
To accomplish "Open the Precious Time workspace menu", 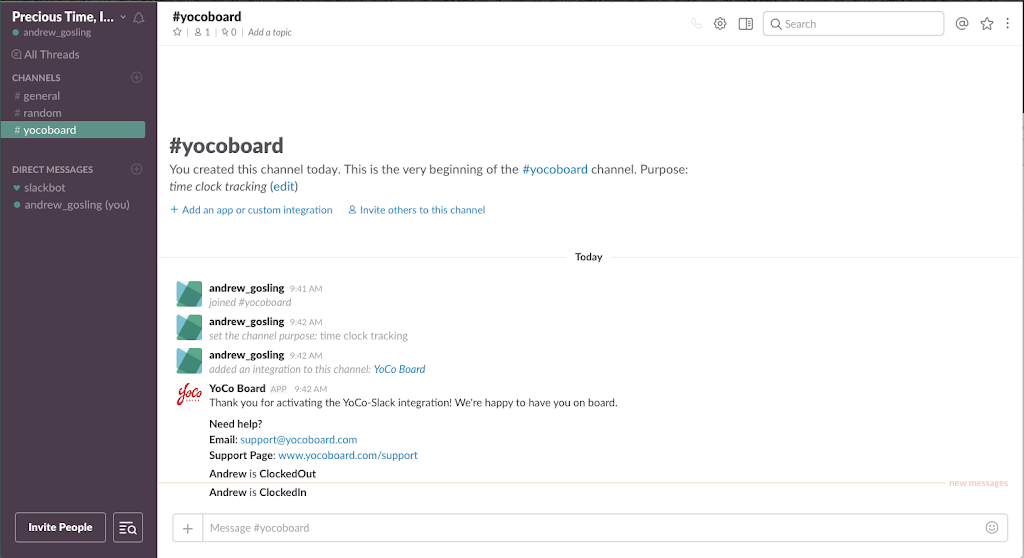I will (x=69, y=17).
